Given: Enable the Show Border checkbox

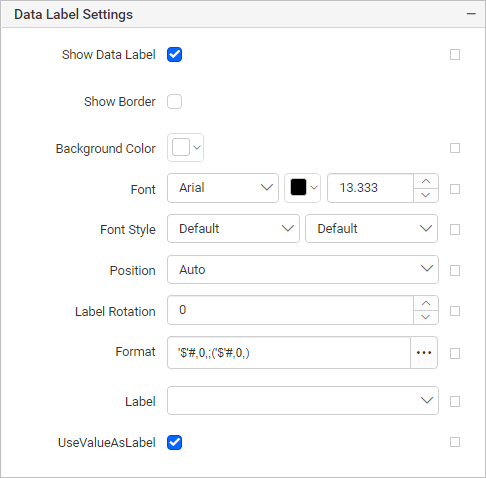Looking at the screenshot, I should point(174,102).
